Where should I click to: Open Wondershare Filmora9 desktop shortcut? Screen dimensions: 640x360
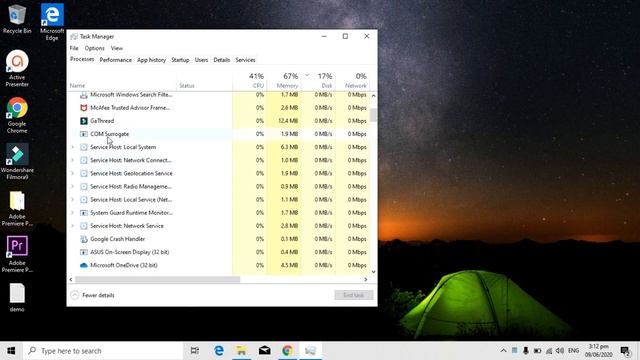tap(17, 162)
